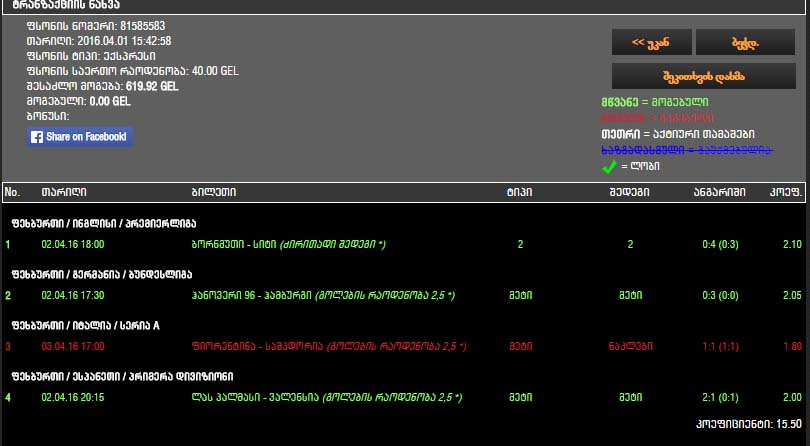
Task: Click red type 'მეტი' in Fiorentina row
Action: coord(520,346)
